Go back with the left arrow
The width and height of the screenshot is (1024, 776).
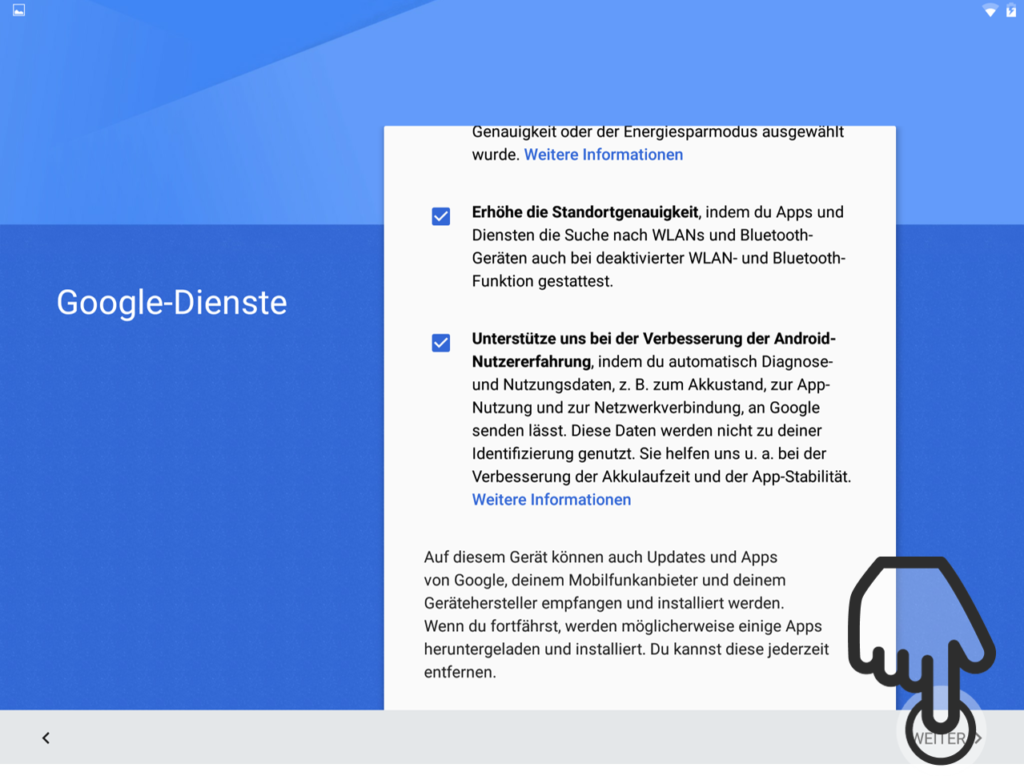coord(46,738)
